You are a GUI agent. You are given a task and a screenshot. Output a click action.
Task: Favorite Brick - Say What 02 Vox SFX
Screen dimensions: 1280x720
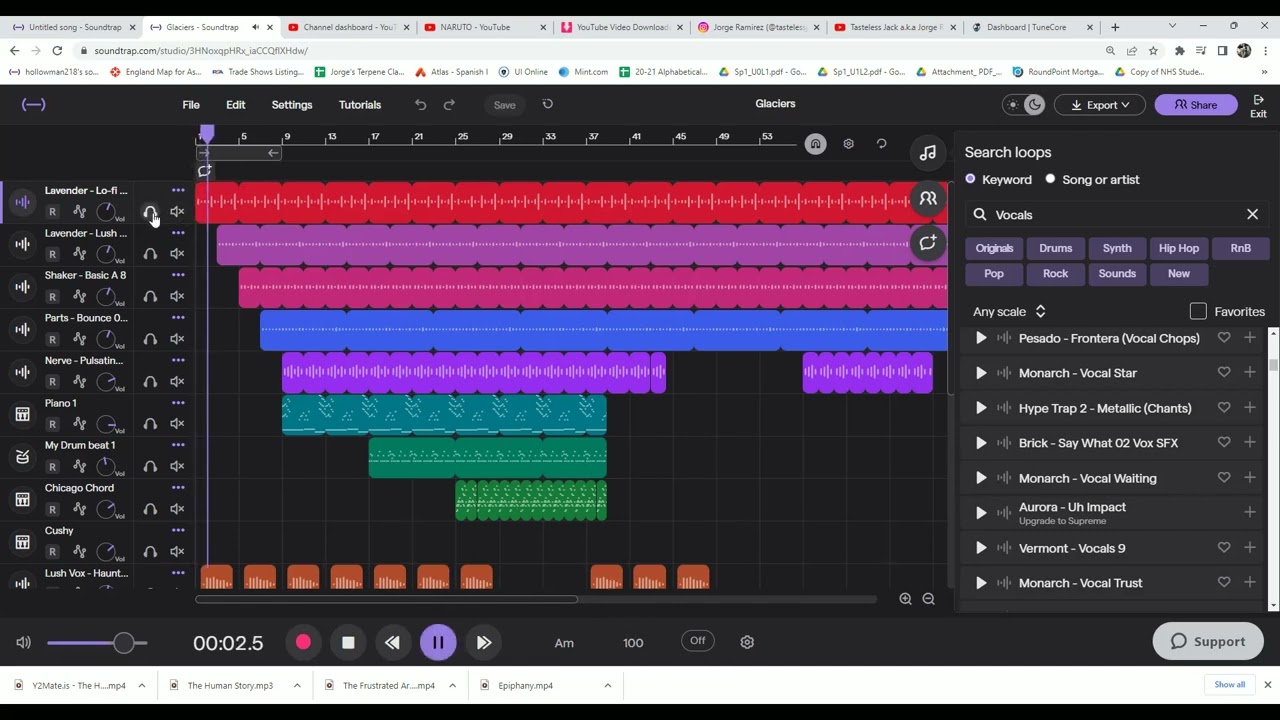tap(1224, 442)
